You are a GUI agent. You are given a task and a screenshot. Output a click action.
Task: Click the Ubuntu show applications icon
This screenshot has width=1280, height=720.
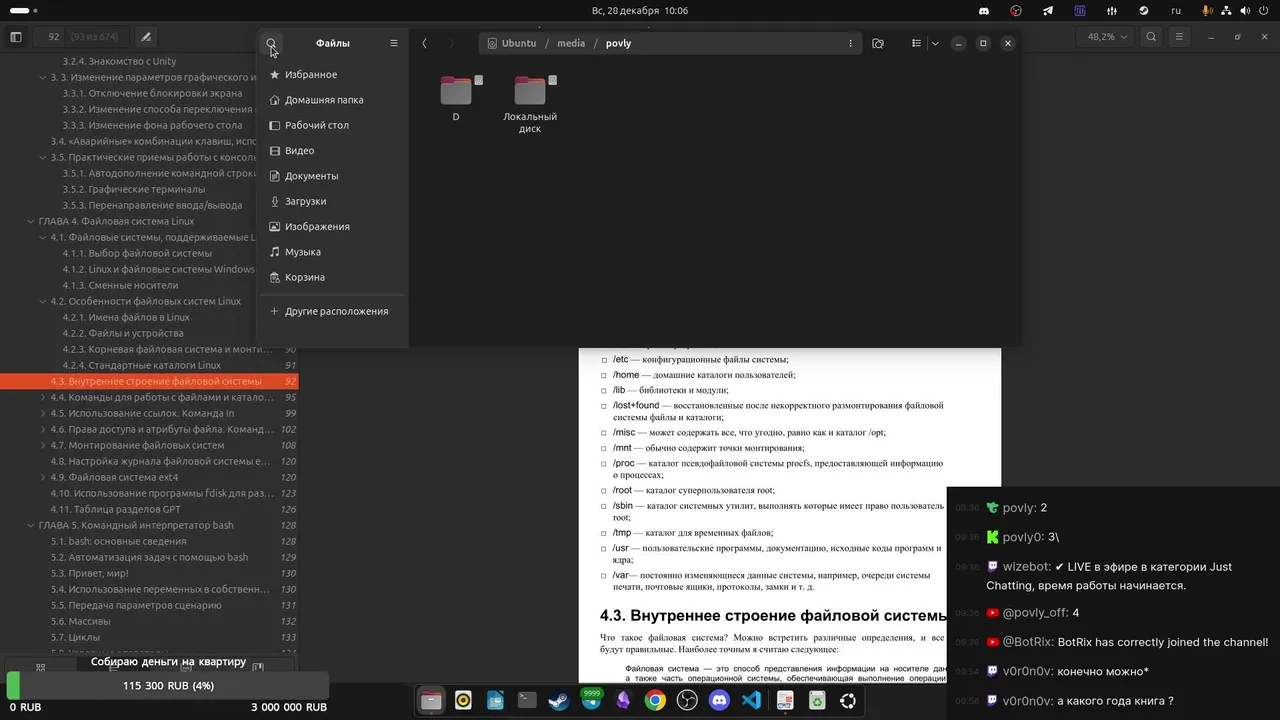click(x=848, y=701)
